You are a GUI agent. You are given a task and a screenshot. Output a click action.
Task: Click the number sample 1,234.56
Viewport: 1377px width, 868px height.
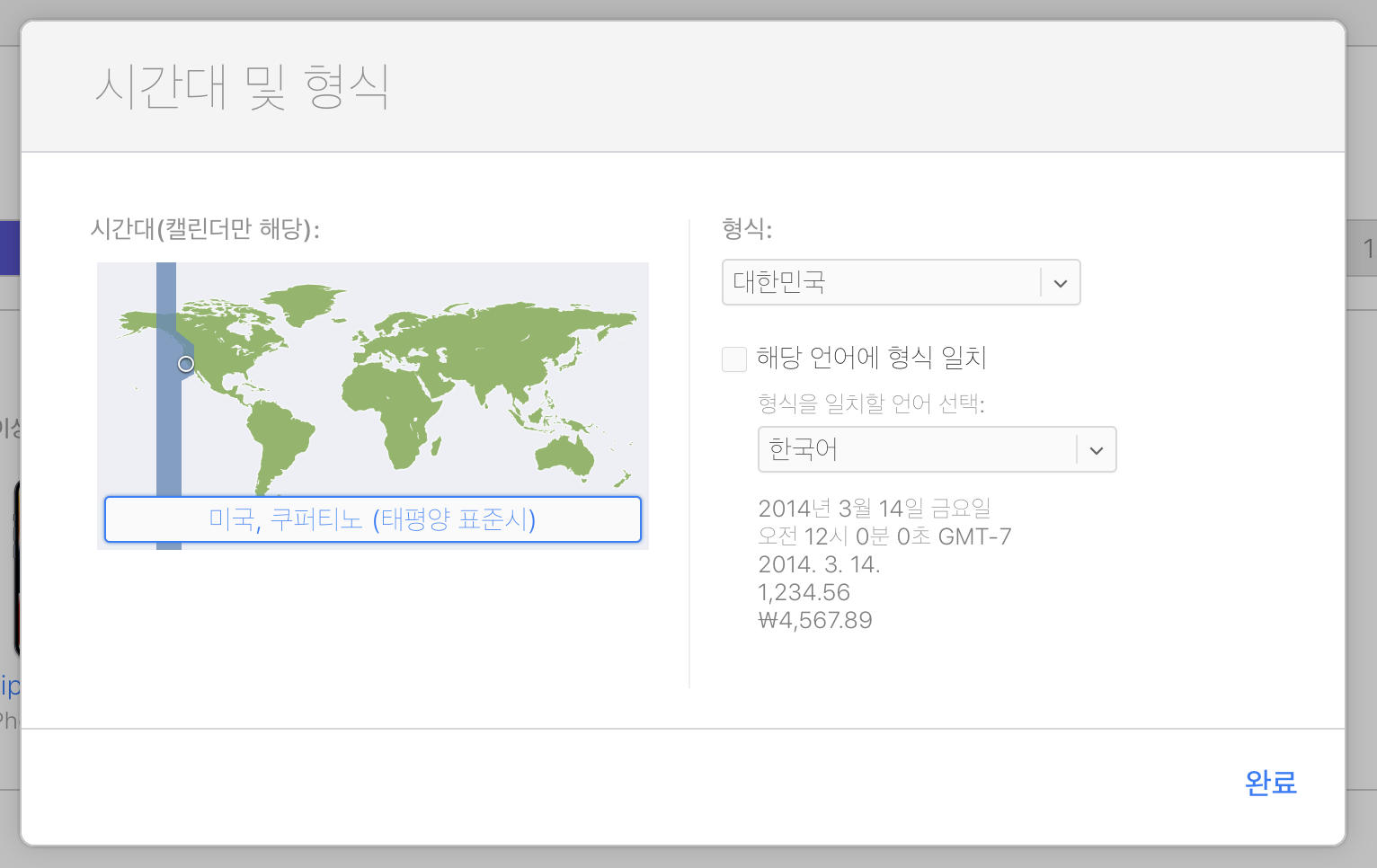tap(804, 592)
